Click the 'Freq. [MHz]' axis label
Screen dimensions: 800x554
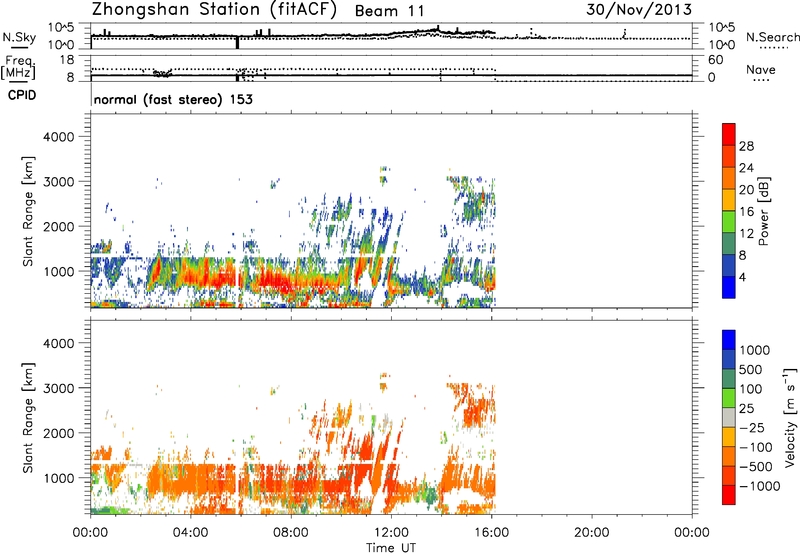[x=19, y=67]
